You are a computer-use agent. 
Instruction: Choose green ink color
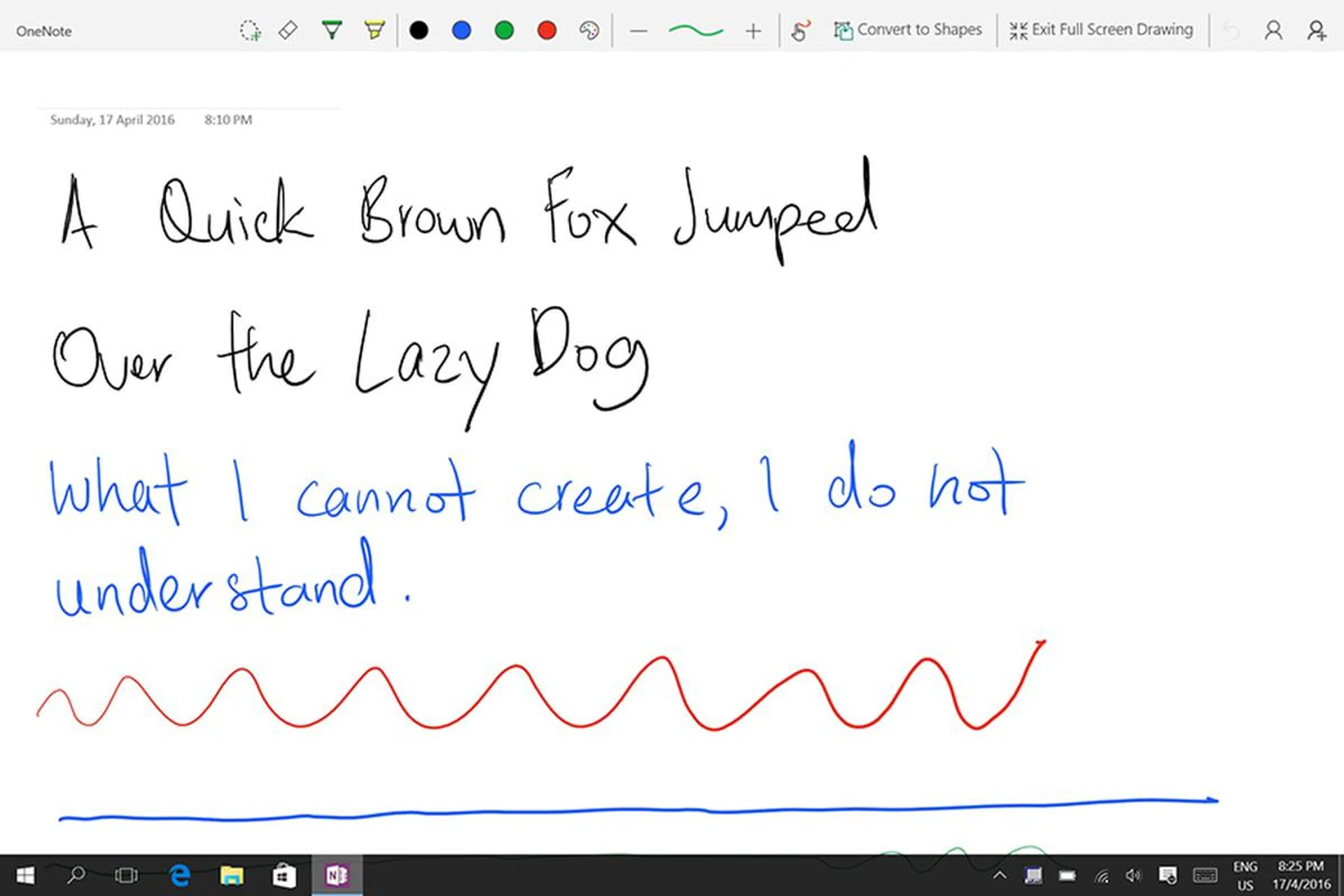(504, 31)
